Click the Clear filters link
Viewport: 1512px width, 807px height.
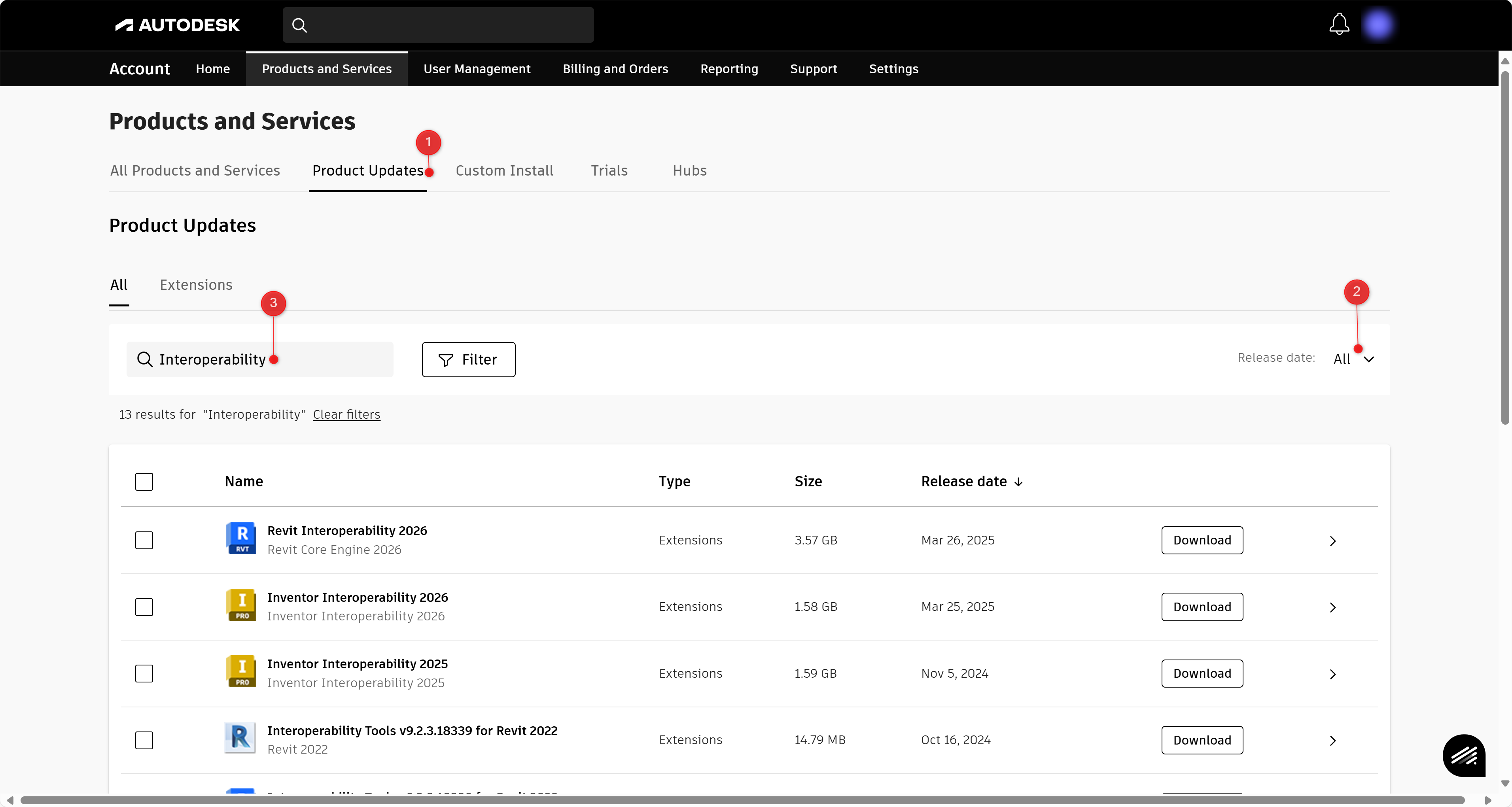coord(346,414)
